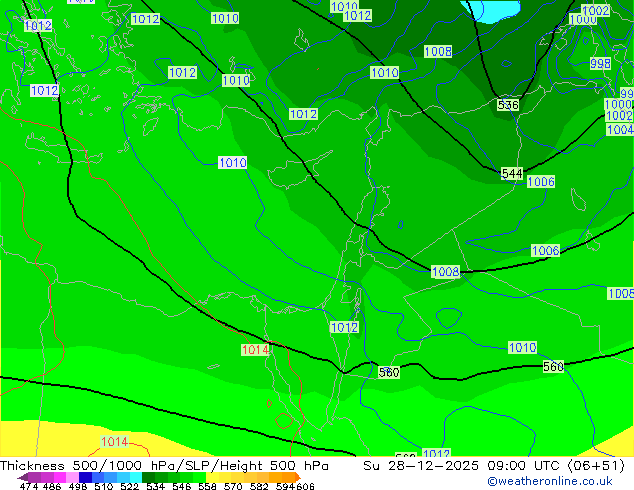634x490 pixels.
Task: Click the legend value 582
Action: [x=259, y=486]
